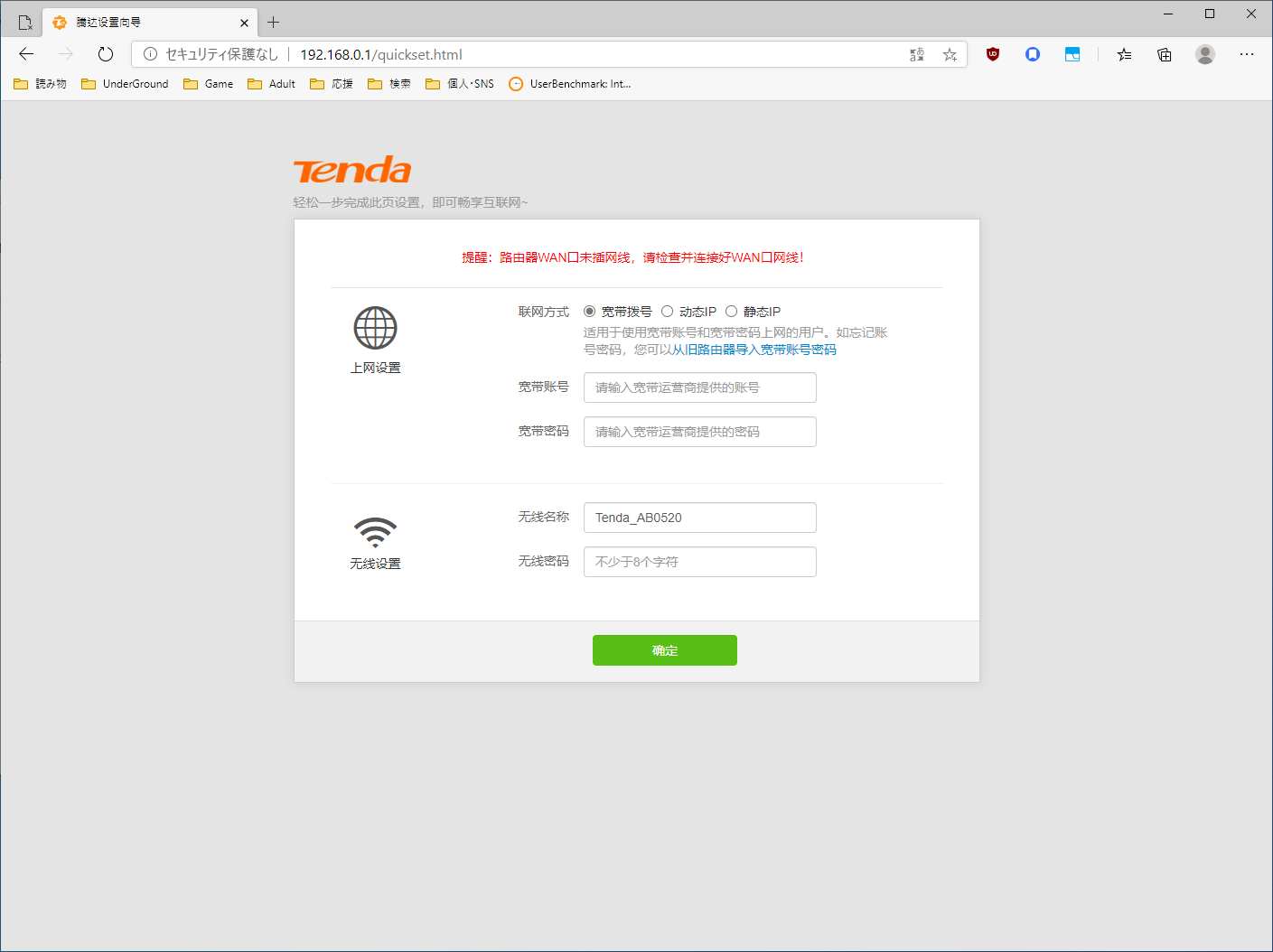Screen dimensions: 1273x952
Task: Click the green 确定 confirm button
Action: click(x=665, y=650)
